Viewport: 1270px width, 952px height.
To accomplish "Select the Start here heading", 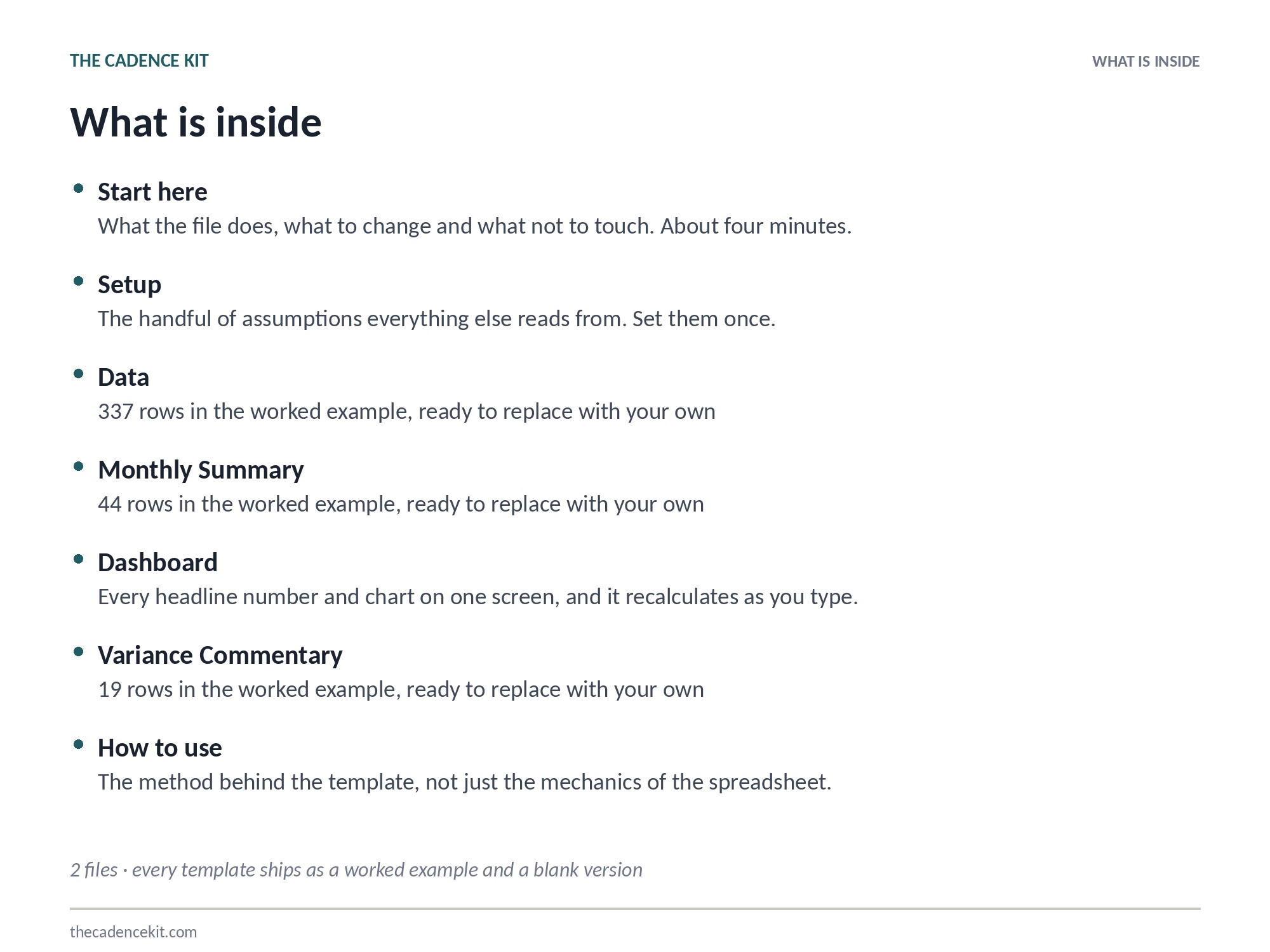I will (x=152, y=192).
